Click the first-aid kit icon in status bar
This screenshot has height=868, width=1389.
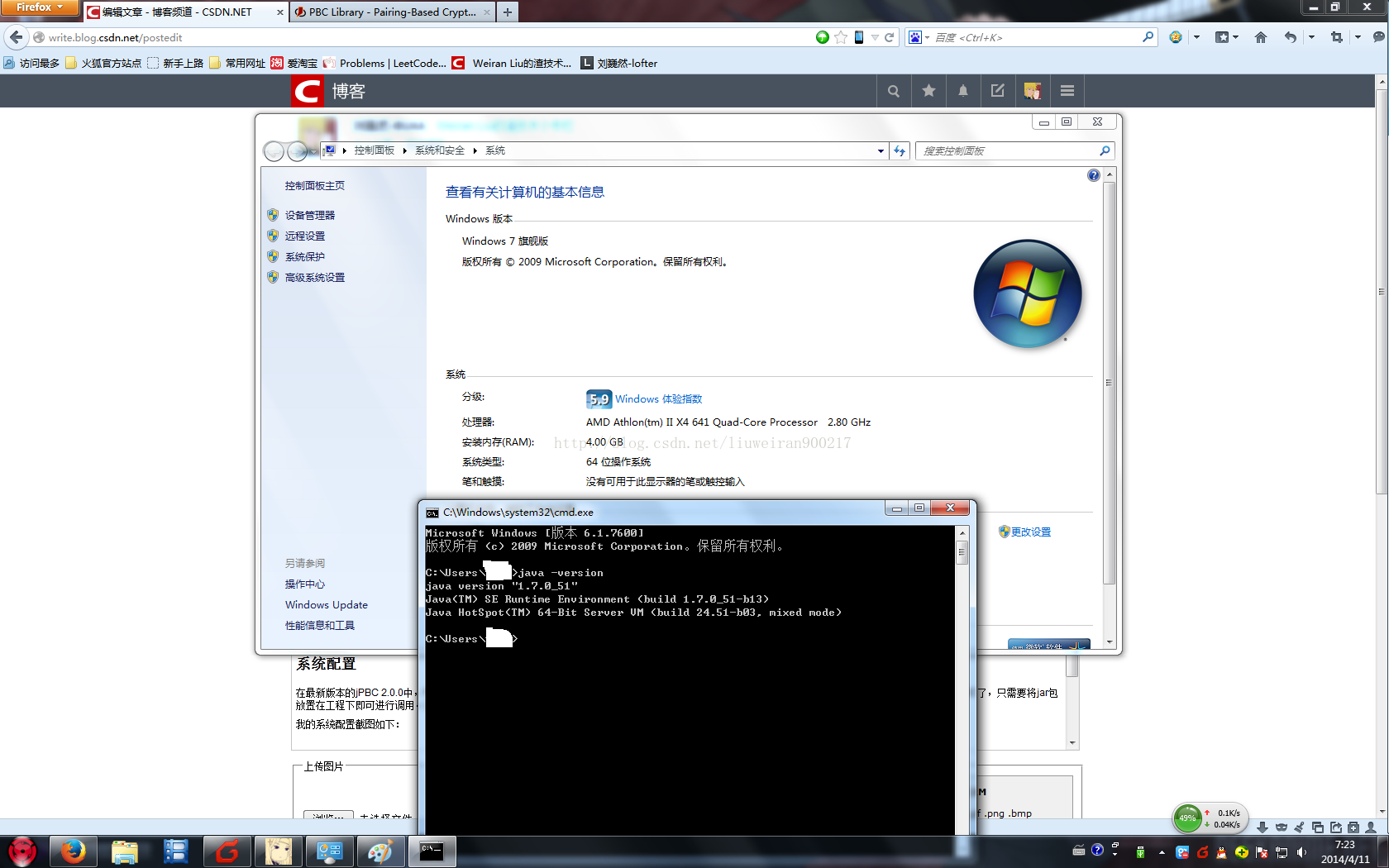coord(1353,827)
